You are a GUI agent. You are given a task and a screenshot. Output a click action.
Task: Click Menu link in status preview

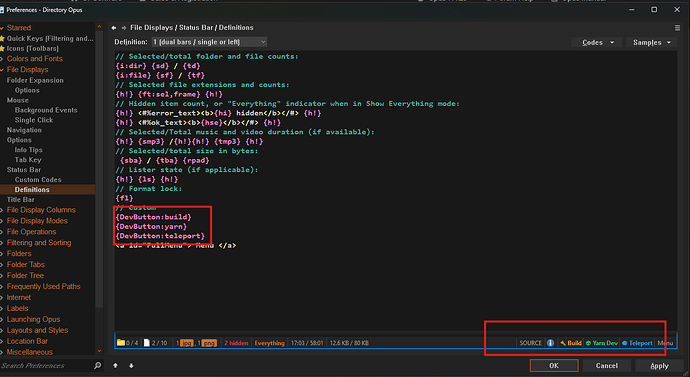[x=665, y=343]
